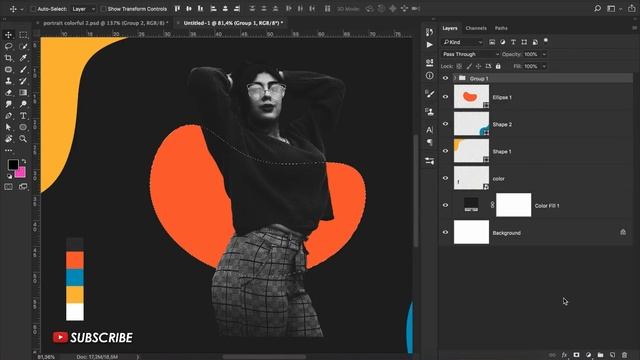Open the Auto-Select Layer dropdown
The height and width of the screenshot is (360, 640).
(x=83, y=9)
